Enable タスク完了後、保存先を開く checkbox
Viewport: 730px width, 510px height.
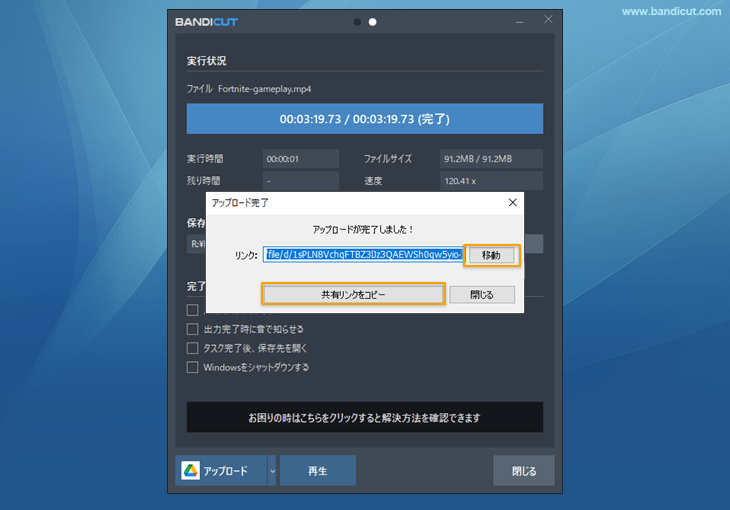(x=192, y=348)
